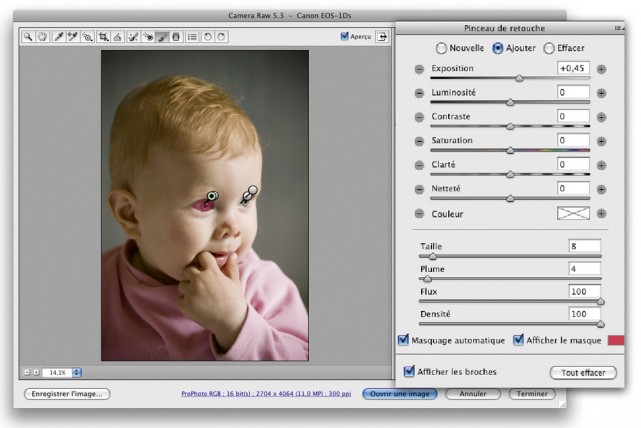641x428 pixels.
Task: Open the Camera Raw preferences list icon
Action: (192, 37)
